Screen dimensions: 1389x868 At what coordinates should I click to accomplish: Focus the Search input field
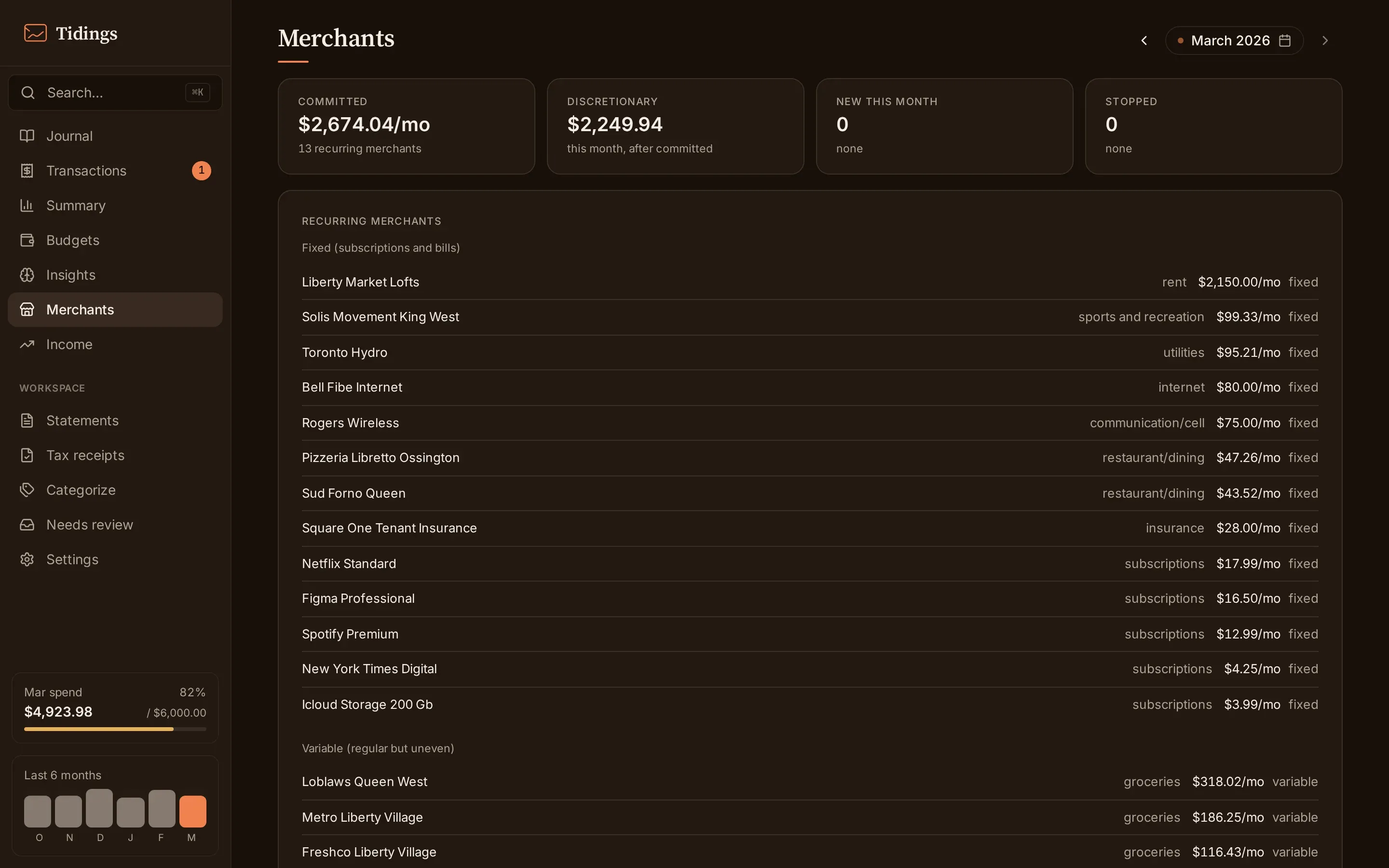click(x=115, y=93)
